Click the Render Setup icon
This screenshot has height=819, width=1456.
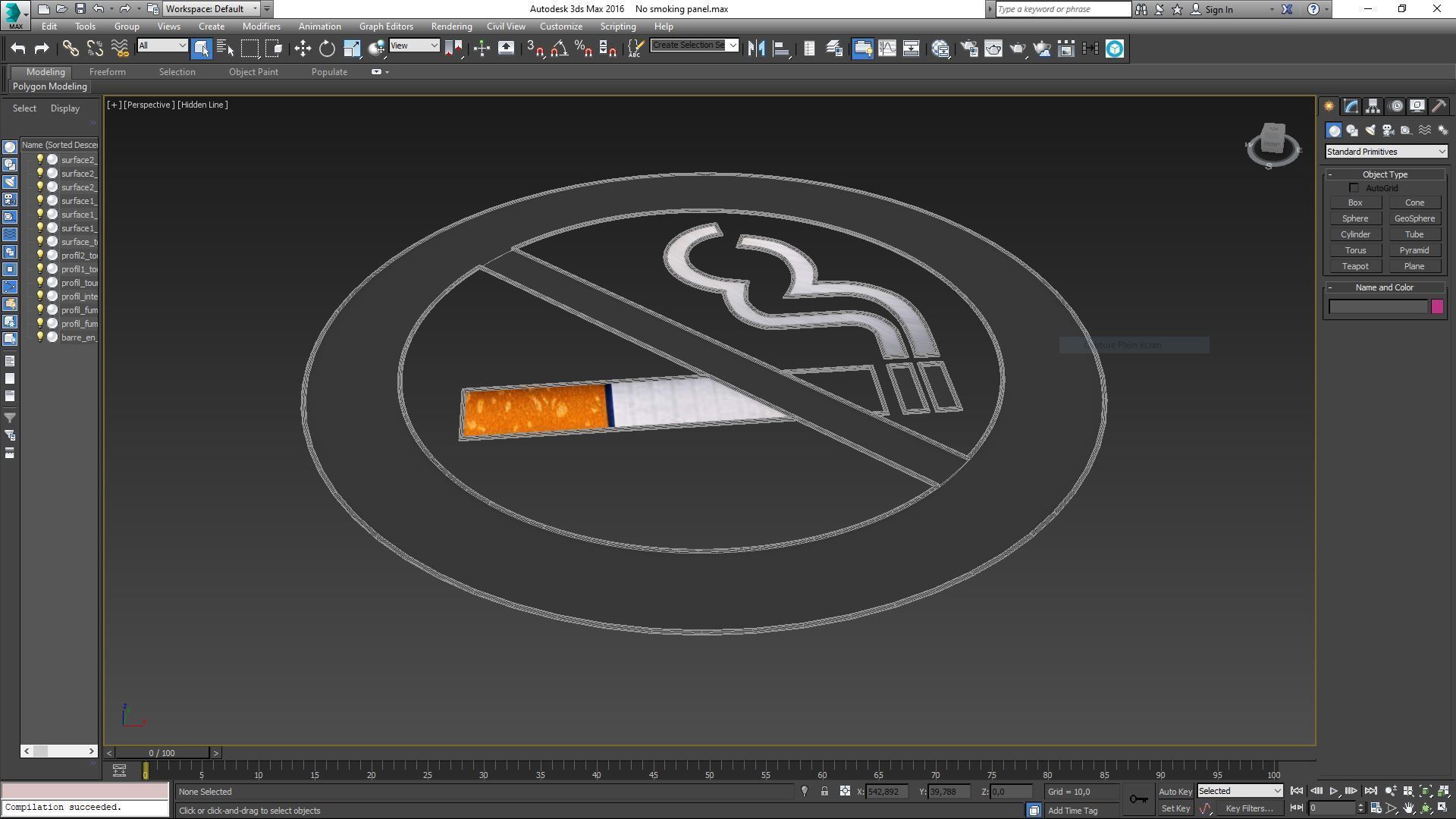point(968,49)
